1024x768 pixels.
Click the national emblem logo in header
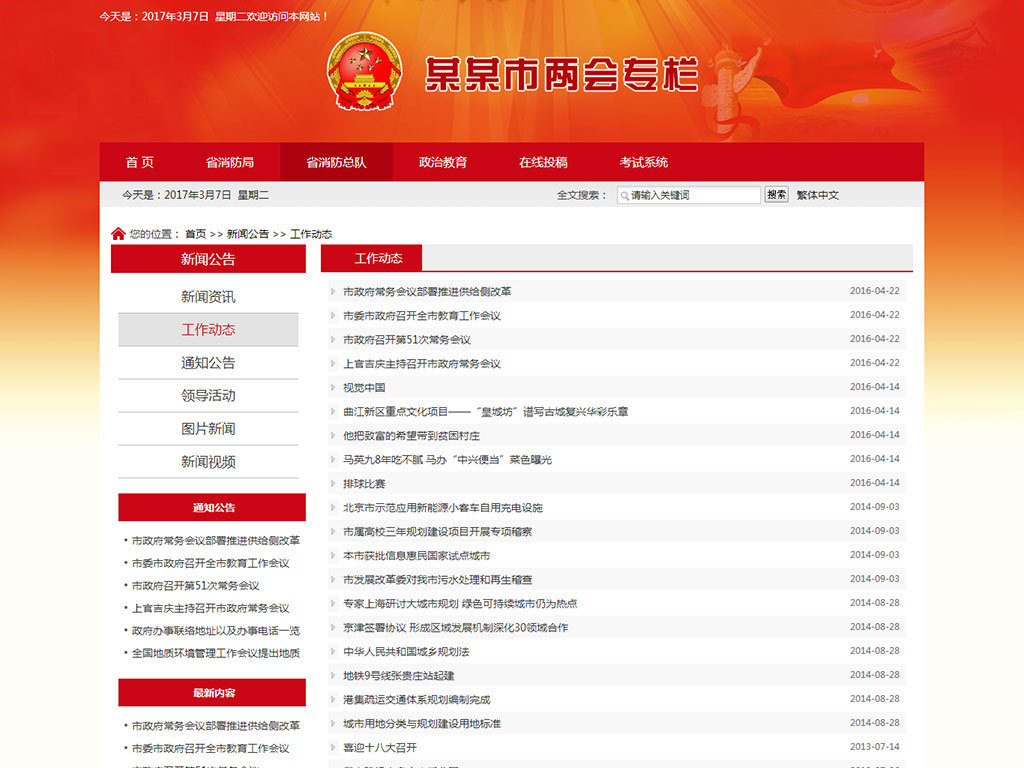pyautogui.click(x=364, y=72)
